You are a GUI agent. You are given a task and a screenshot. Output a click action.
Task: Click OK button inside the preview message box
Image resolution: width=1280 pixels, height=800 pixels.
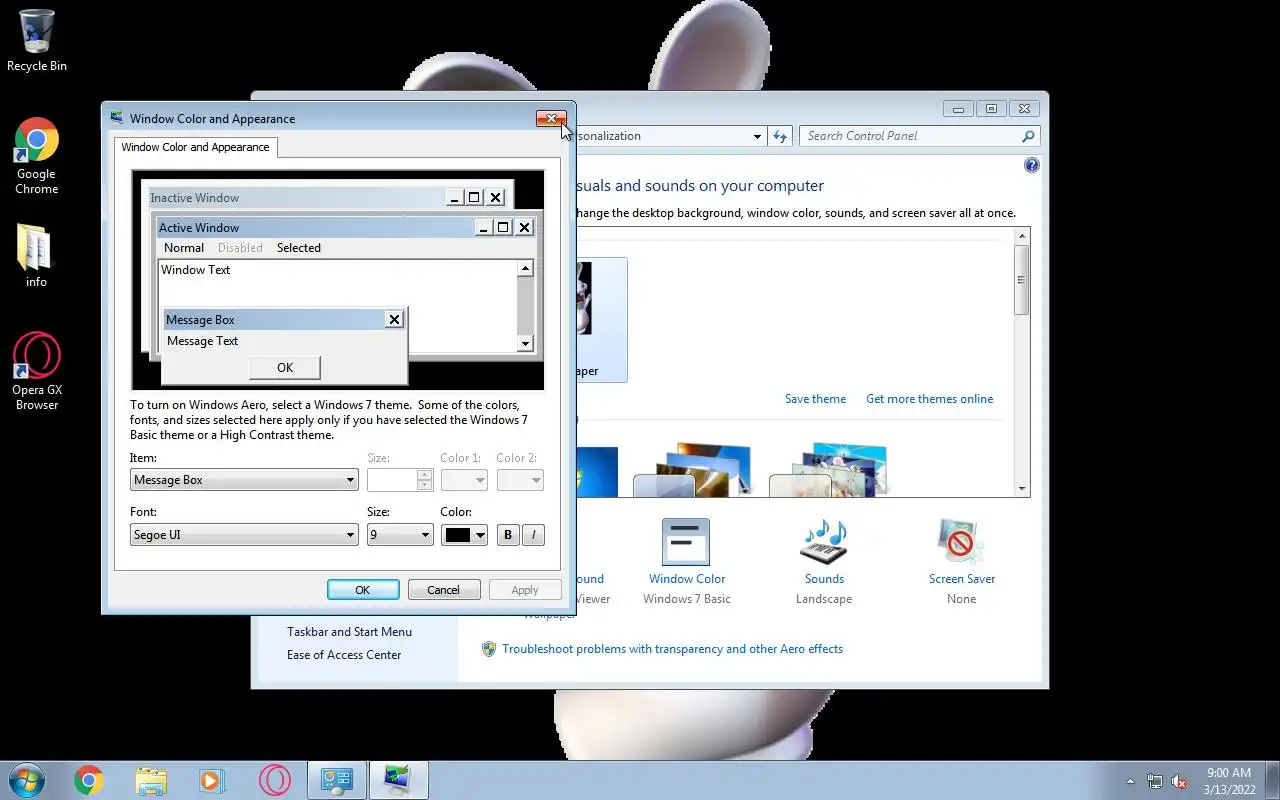point(285,368)
